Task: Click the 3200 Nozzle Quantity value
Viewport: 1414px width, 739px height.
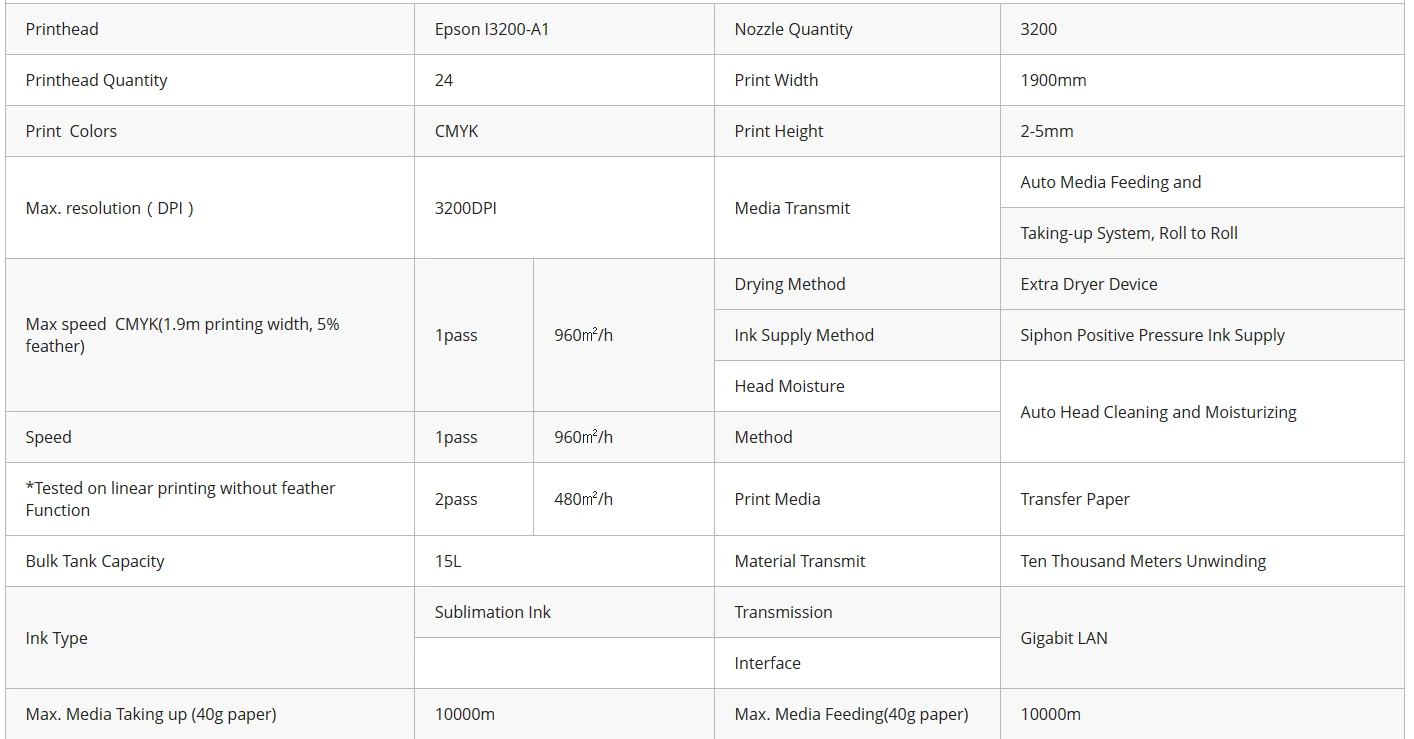Action: pos(1038,29)
